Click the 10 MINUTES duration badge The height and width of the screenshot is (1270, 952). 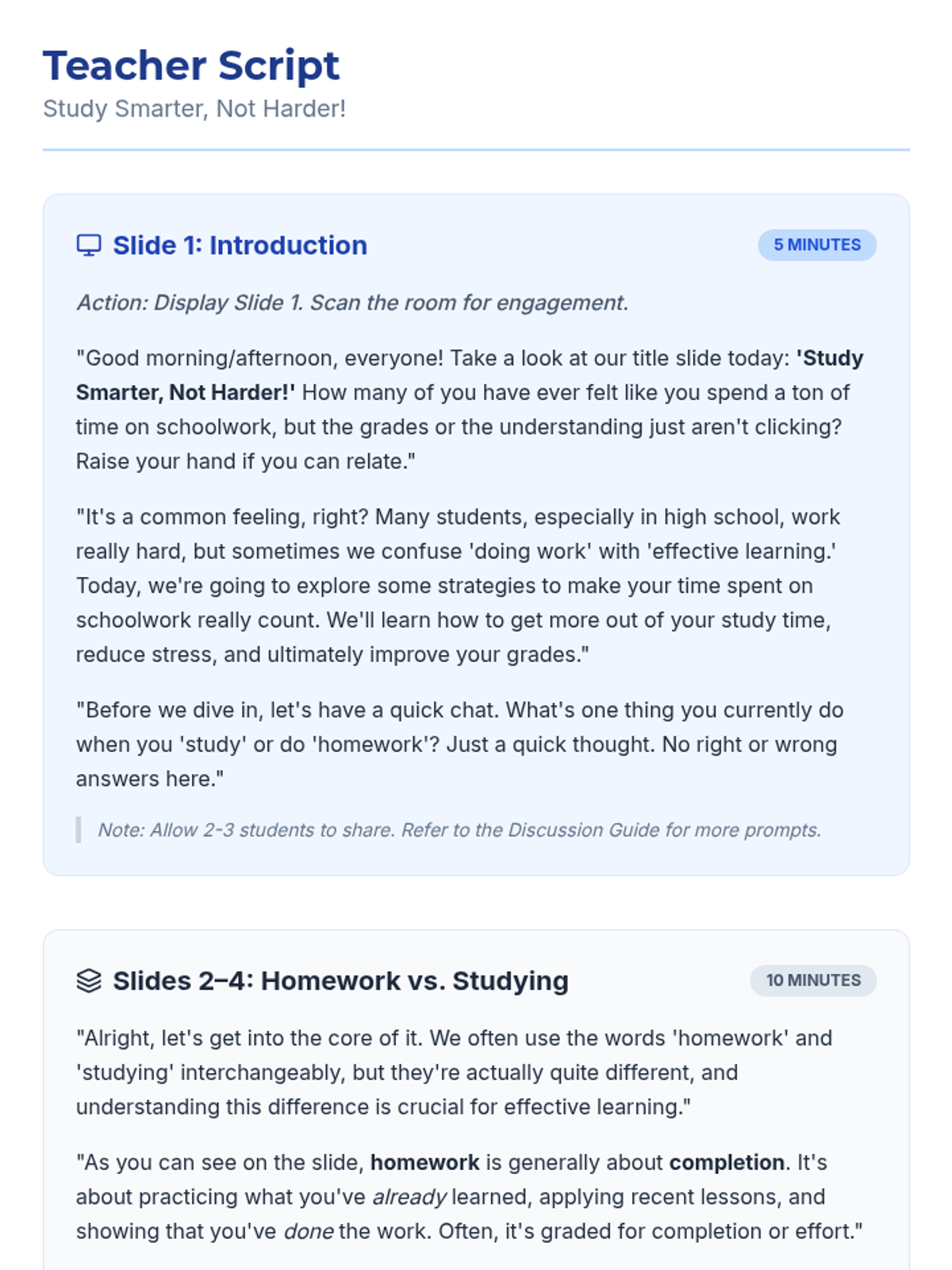pyautogui.click(x=812, y=981)
